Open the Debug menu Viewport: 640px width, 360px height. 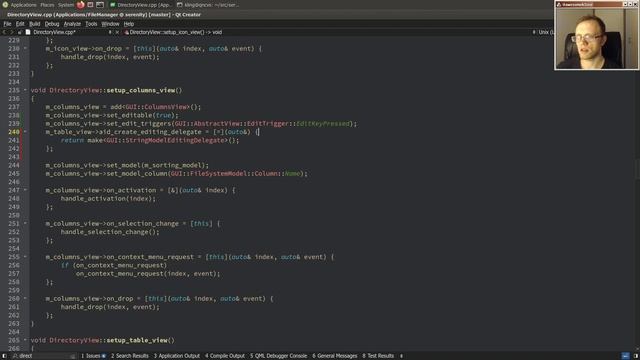point(52,24)
